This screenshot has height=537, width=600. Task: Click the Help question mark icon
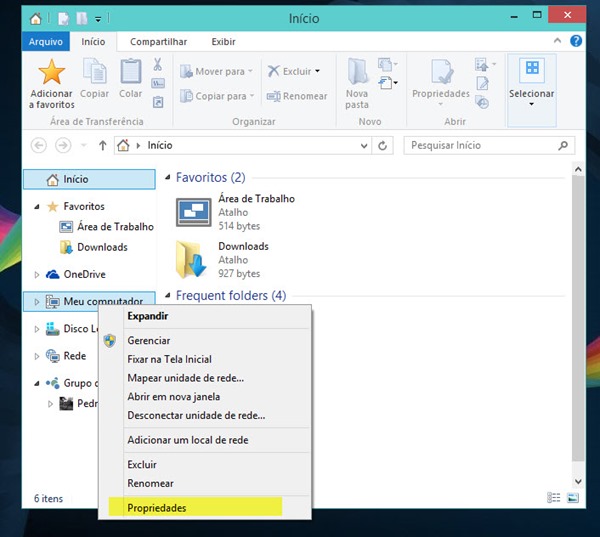pyautogui.click(x=576, y=41)
